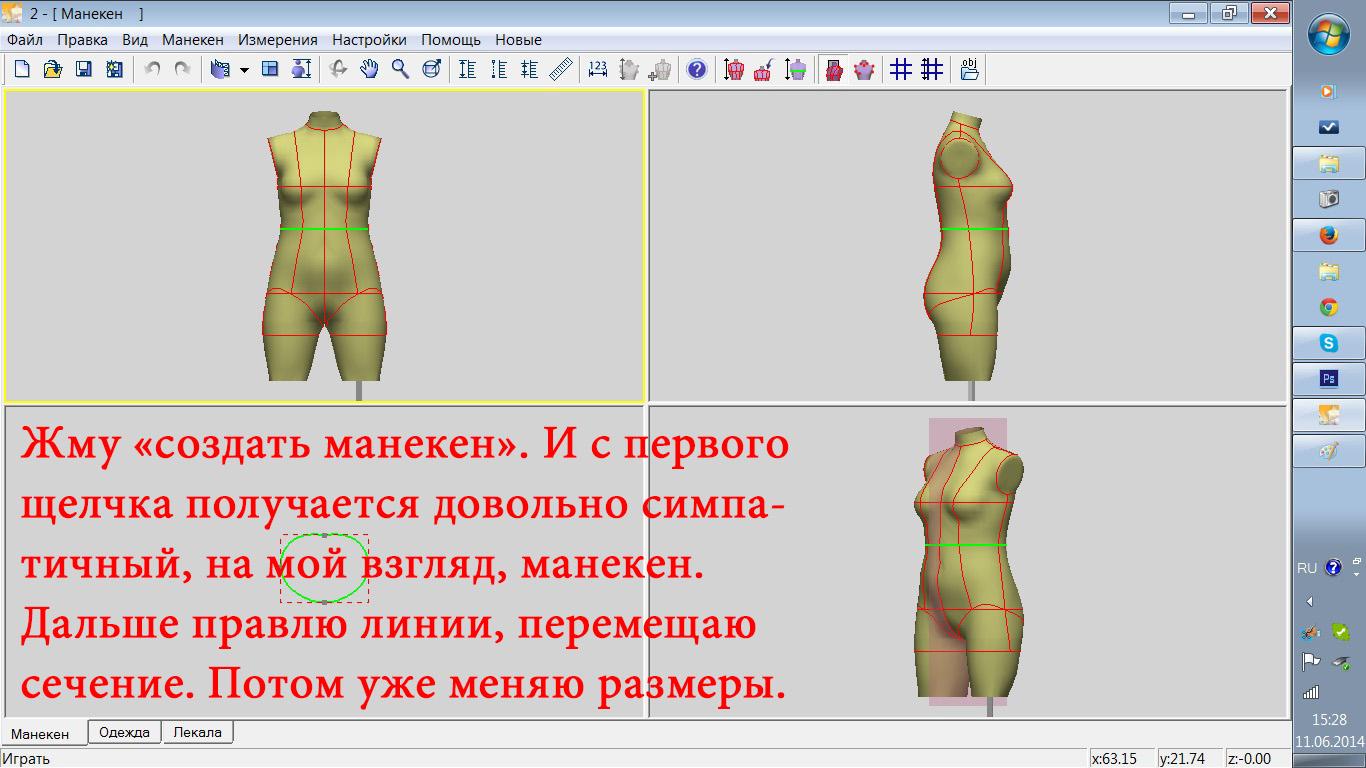Click the first vertical ruler measurement icon

467,69
